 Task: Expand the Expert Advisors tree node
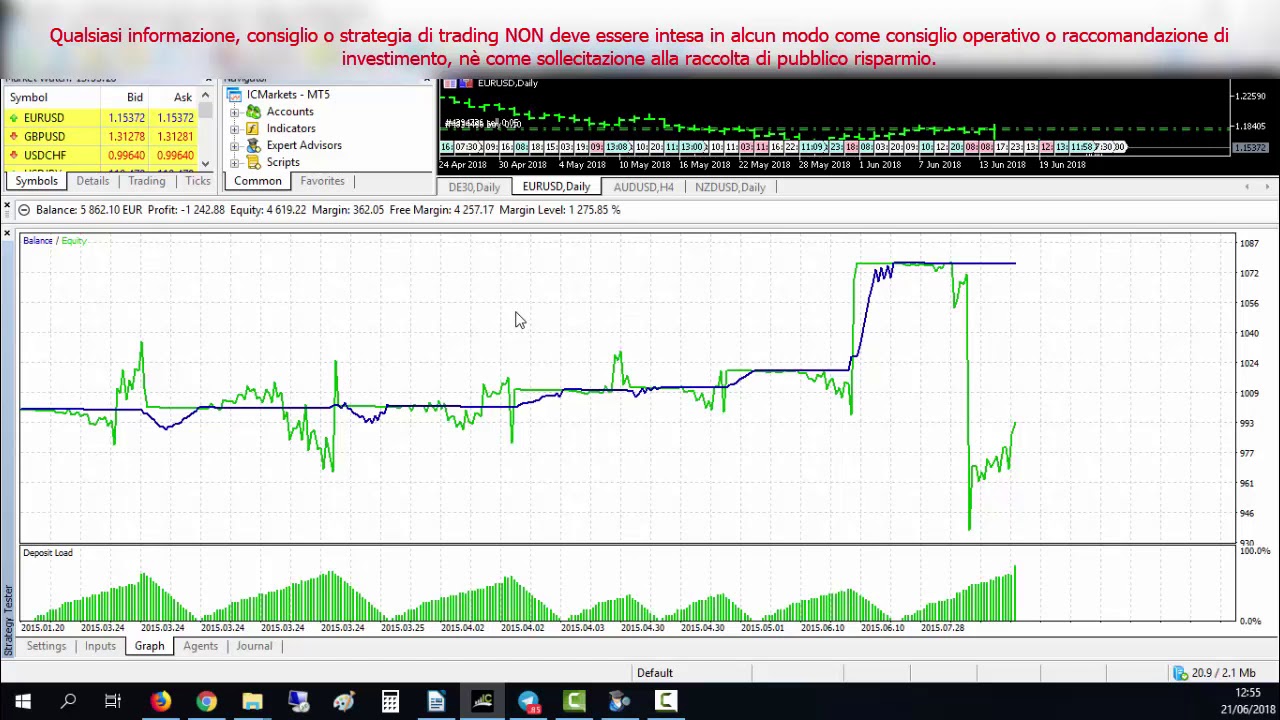(x=234, y=146)
